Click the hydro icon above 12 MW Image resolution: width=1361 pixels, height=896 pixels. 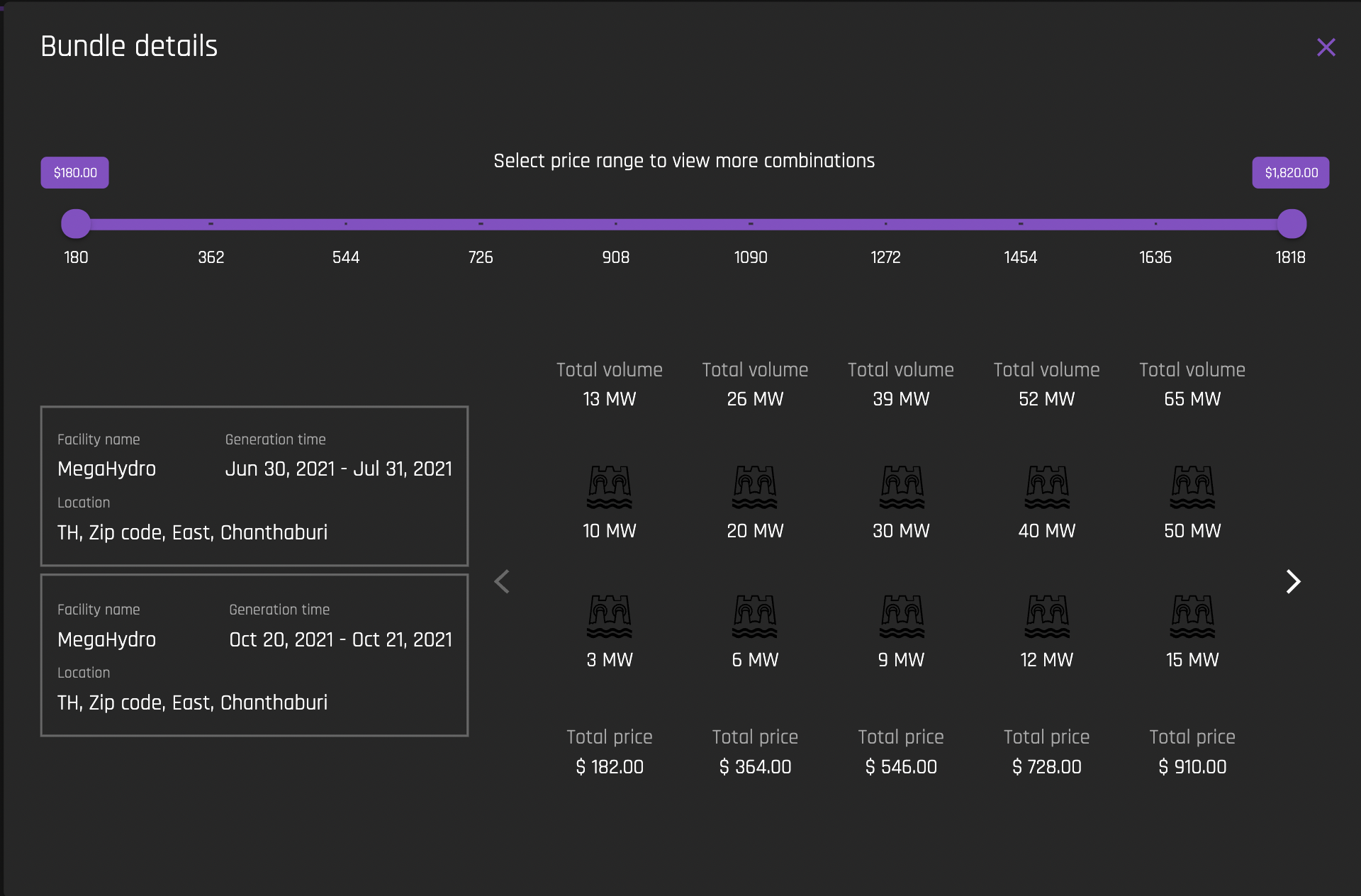pos(1047,616)
